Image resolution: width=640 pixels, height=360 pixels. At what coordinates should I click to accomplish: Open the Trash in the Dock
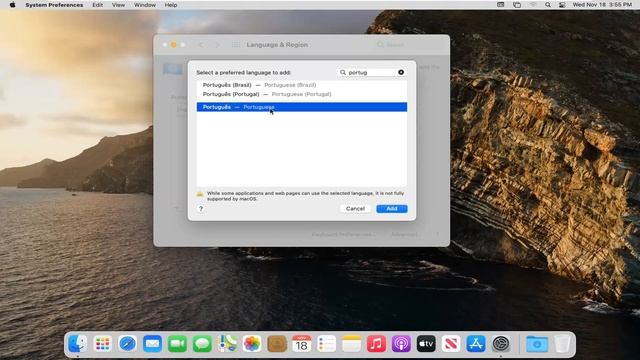pyautogui.click(x=562, y=344)
